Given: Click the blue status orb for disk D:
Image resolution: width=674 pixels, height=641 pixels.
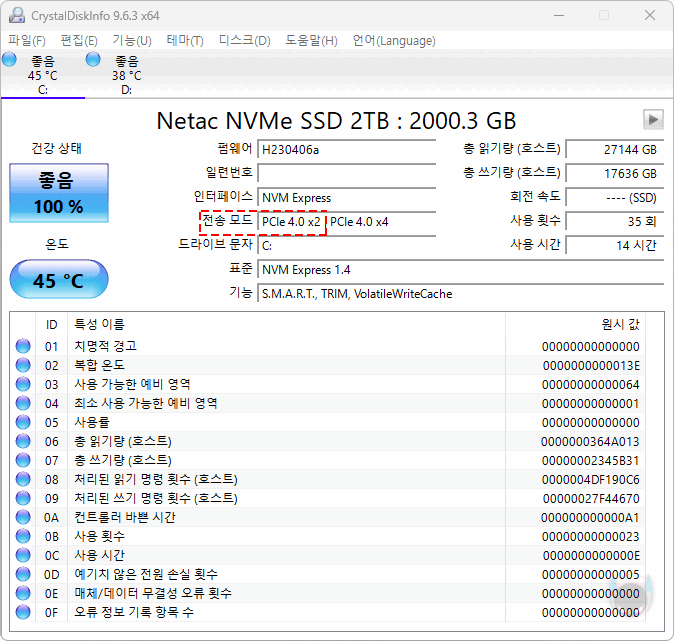Looking at the screenshot, I should 93,59.
